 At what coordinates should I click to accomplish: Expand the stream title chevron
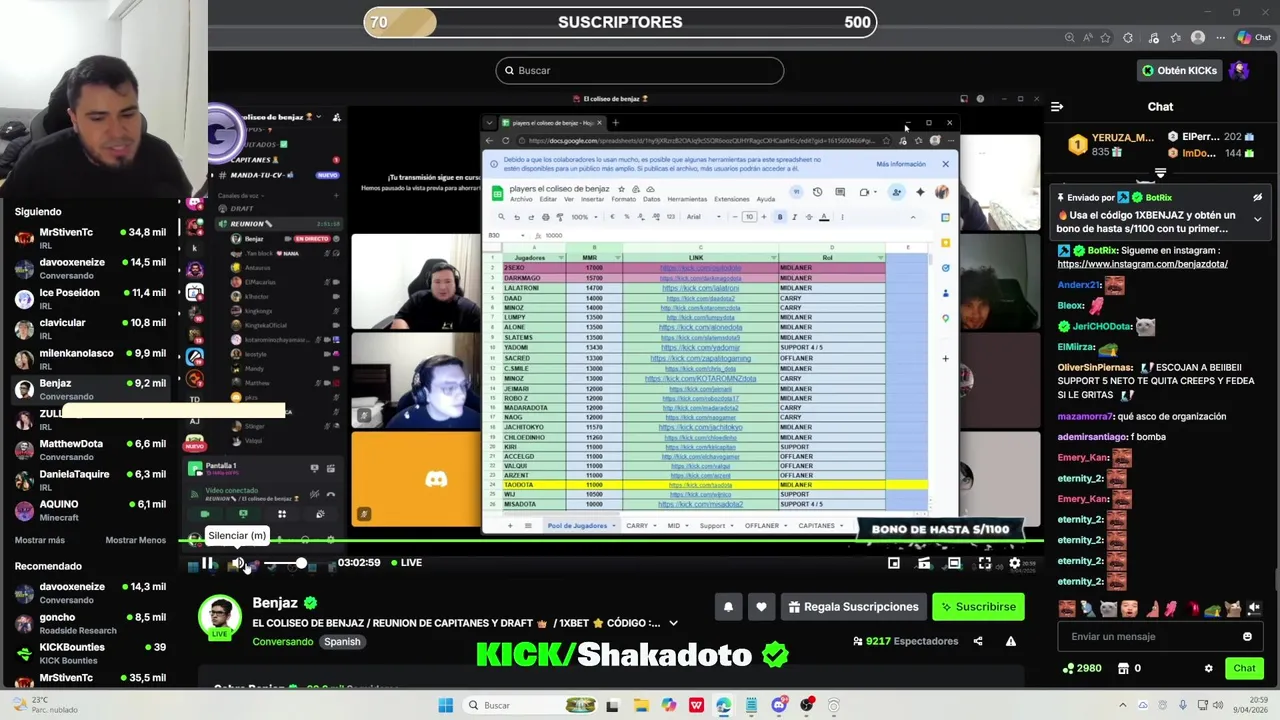coord(673,623)
